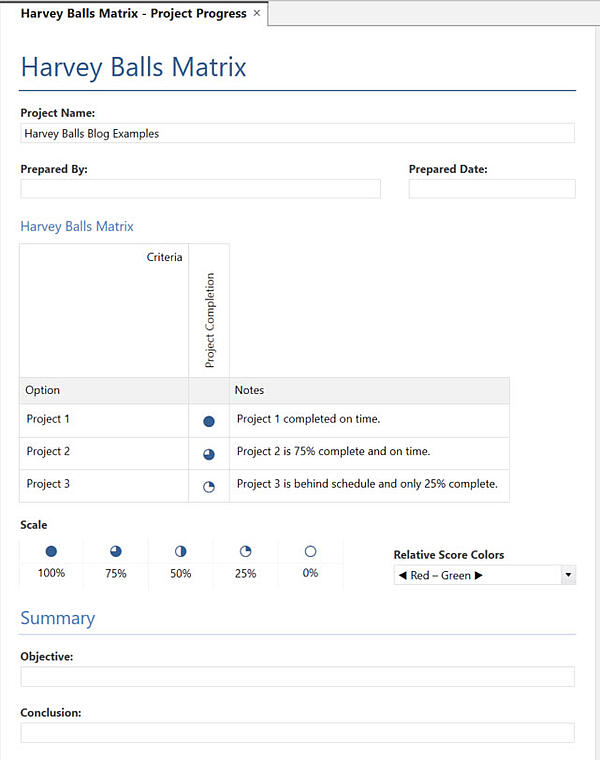Screen dimensions: 600x760
Task: Close the Harvey Balls Matrix tab
Action: [x=257, y=13]
